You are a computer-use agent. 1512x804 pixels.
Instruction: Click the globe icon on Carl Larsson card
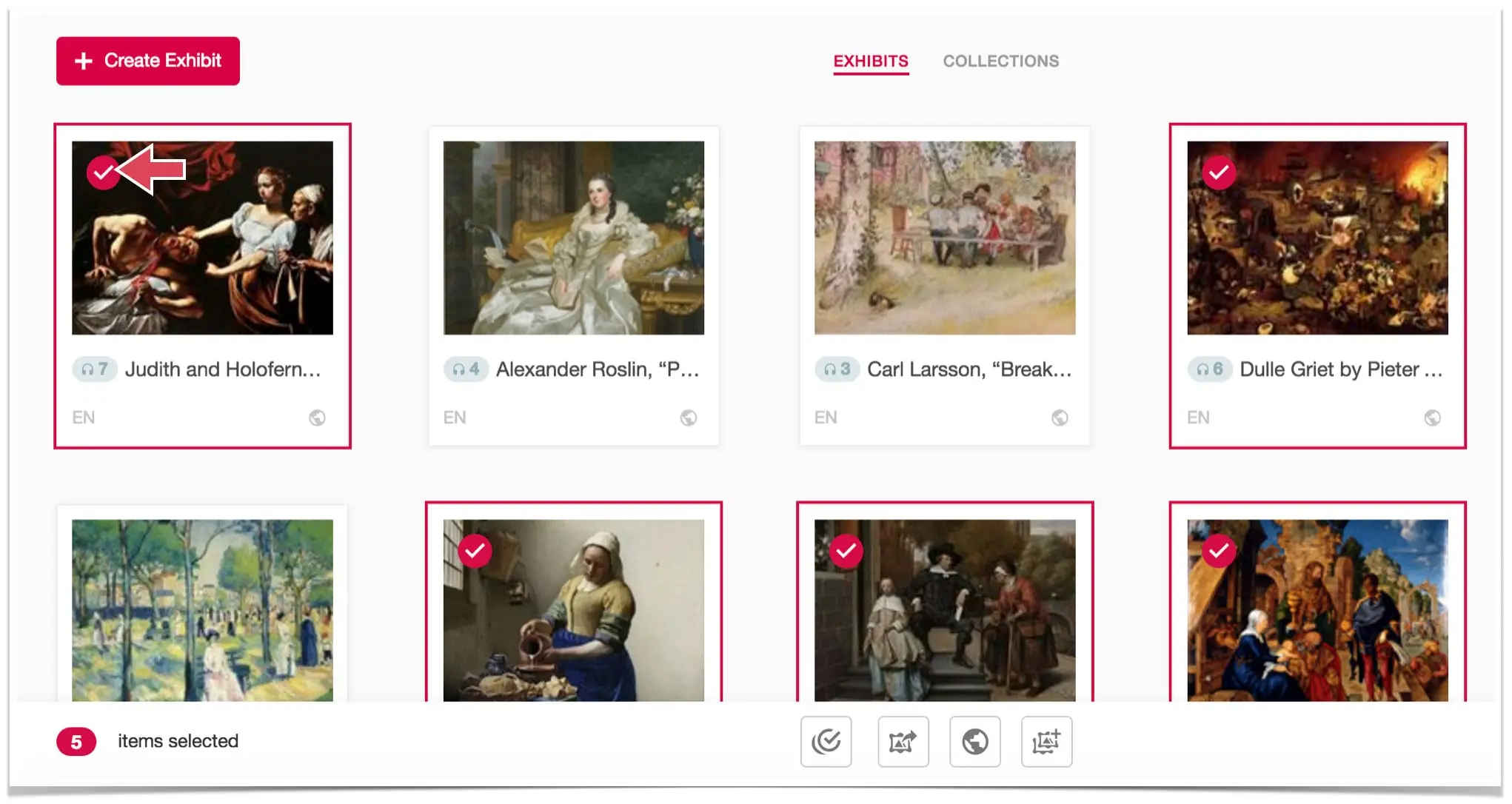1060,418
